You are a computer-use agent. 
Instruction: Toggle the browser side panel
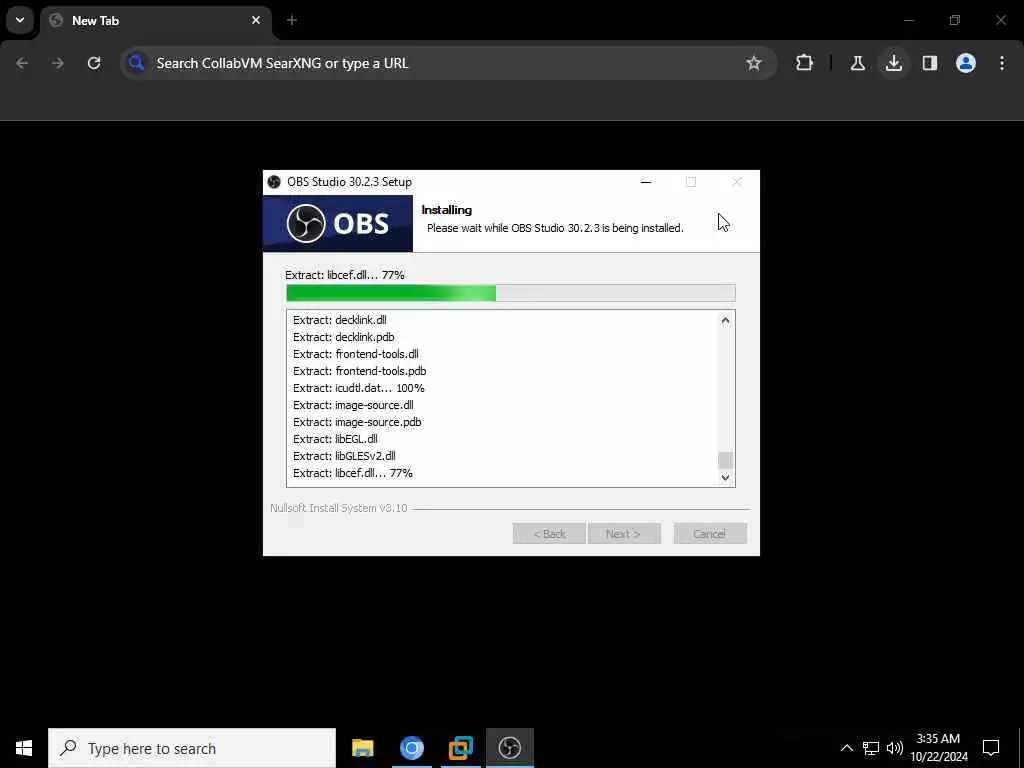930,63
